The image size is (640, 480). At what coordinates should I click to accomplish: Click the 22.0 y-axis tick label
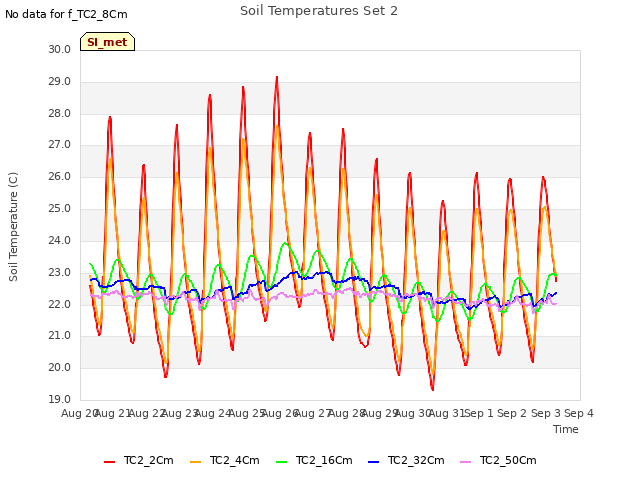pos(60,304)
